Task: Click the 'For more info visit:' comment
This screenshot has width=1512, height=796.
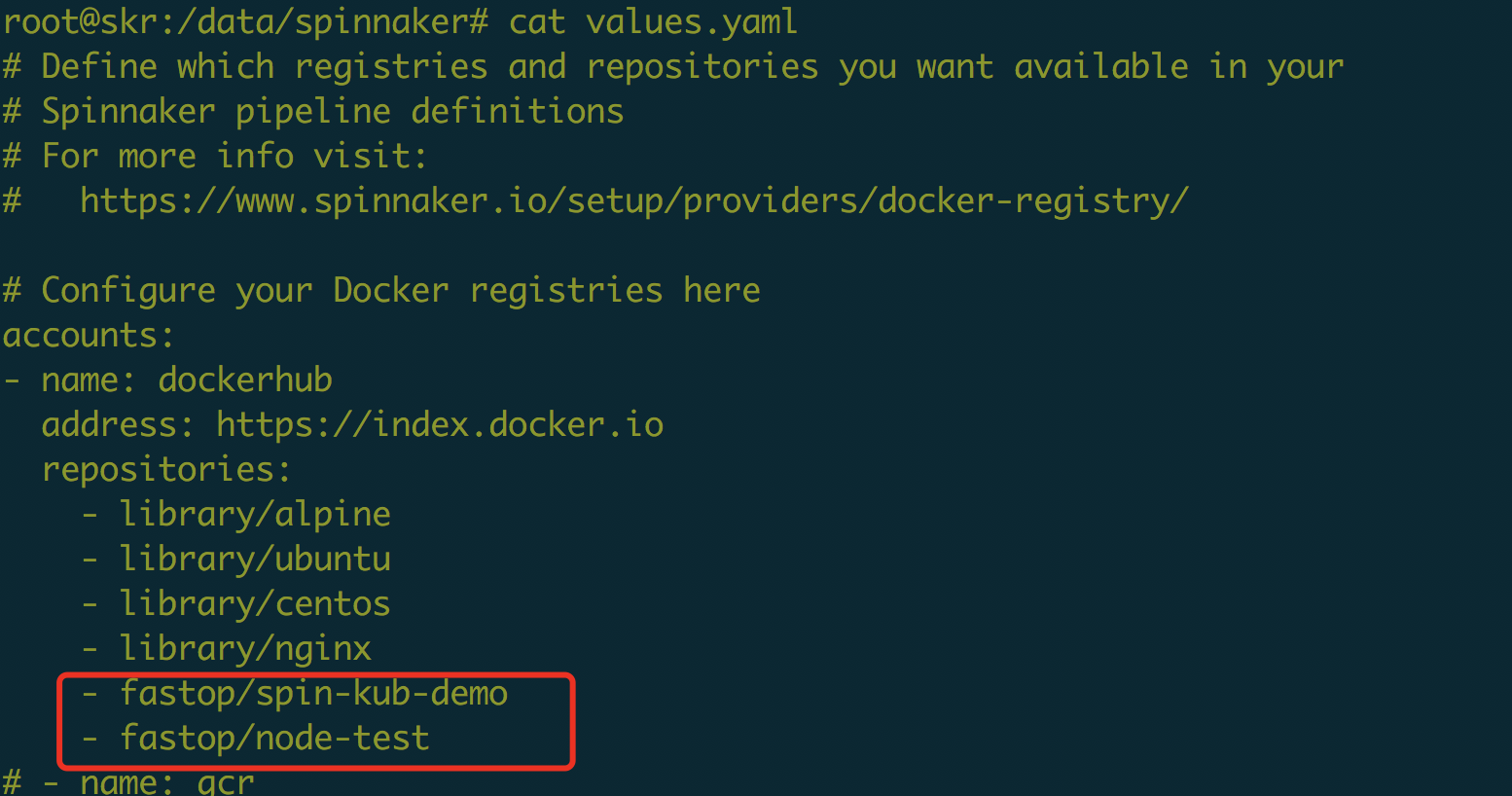Action: 234,157
